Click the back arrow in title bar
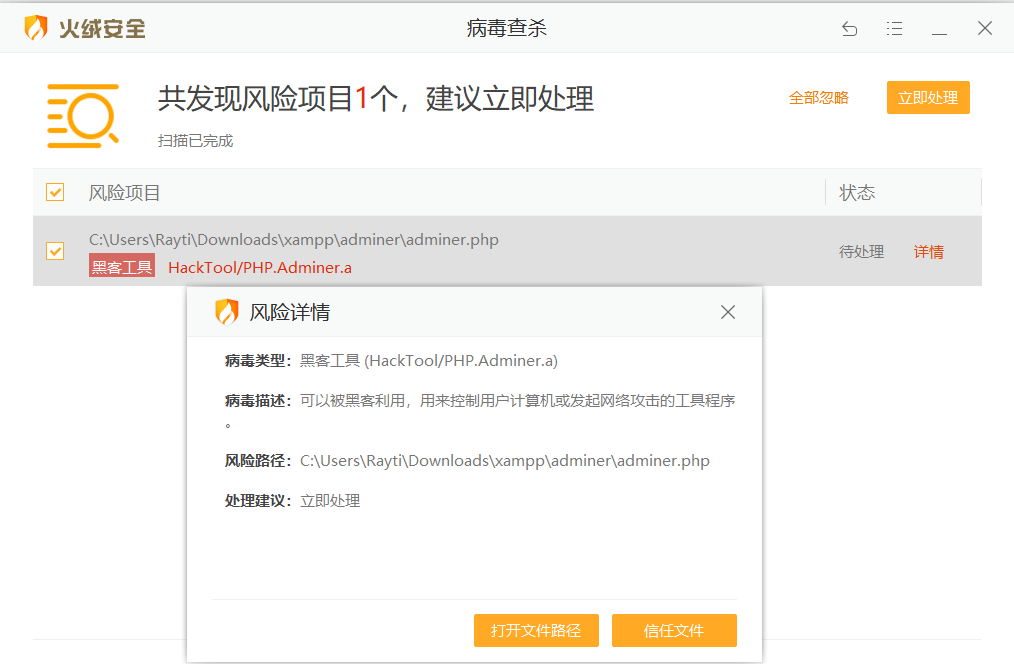The height and width of the screenshot is (664, 1014). [850, 28]
